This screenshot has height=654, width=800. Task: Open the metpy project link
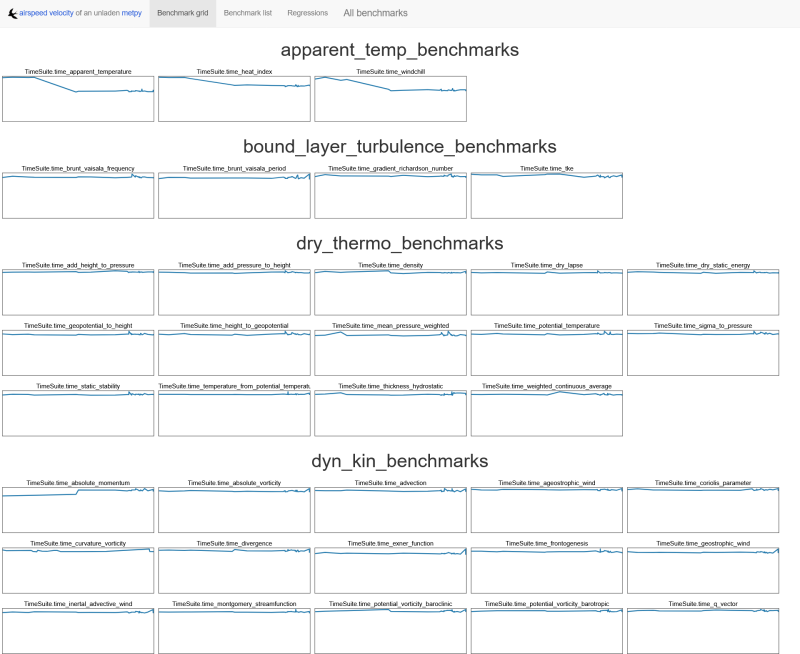tap(129, 13)
